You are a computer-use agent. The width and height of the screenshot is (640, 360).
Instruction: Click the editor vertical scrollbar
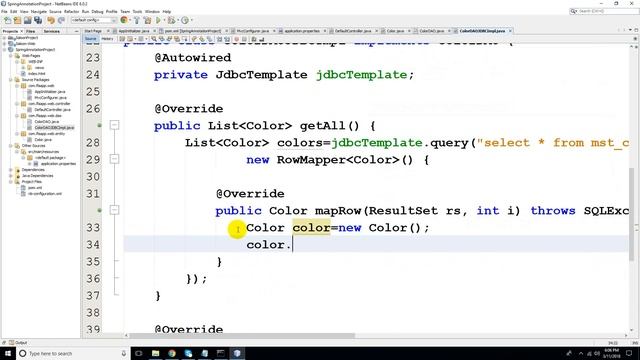coord(632,213)
